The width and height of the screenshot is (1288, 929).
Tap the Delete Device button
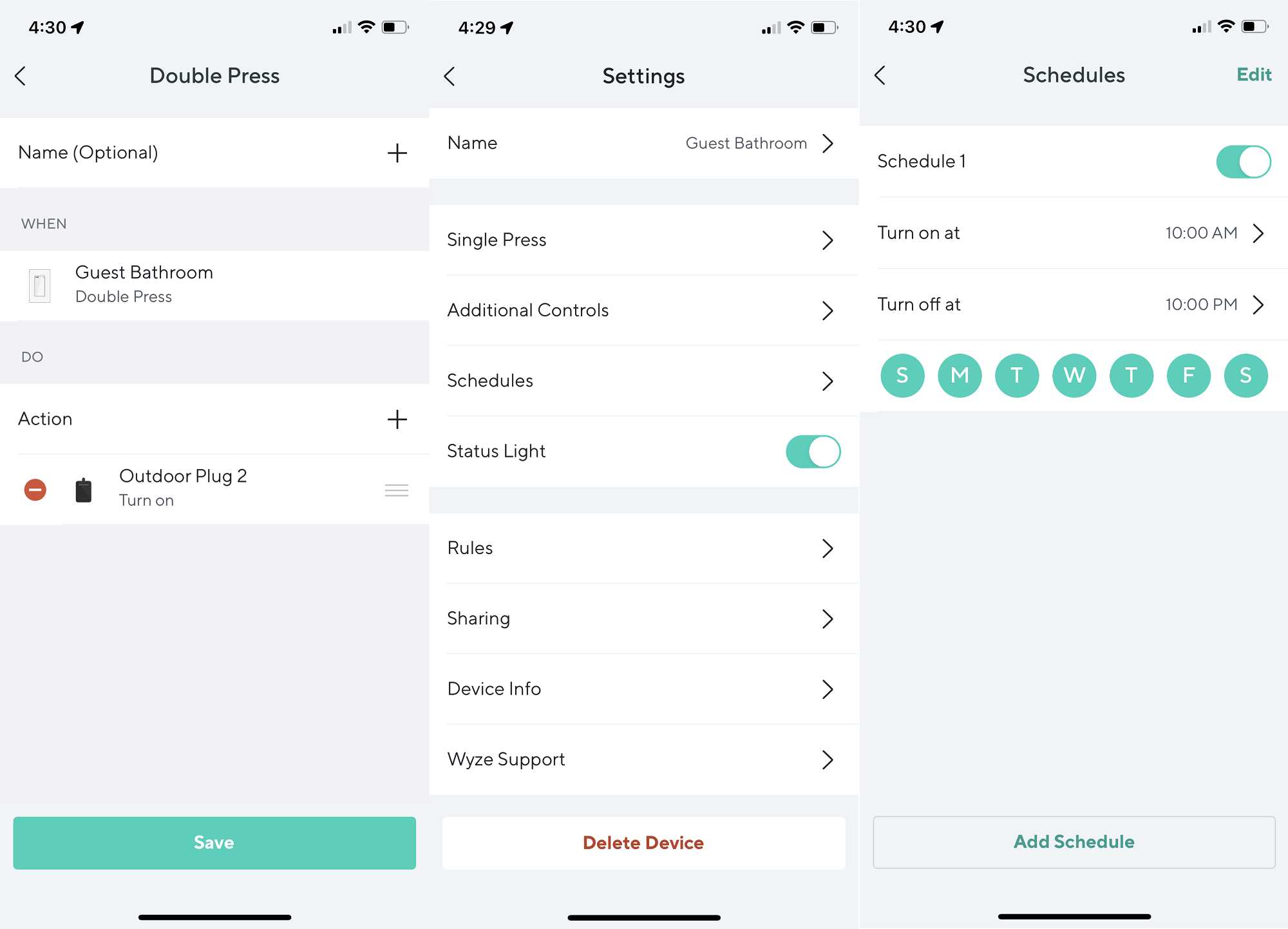(644, 843)
